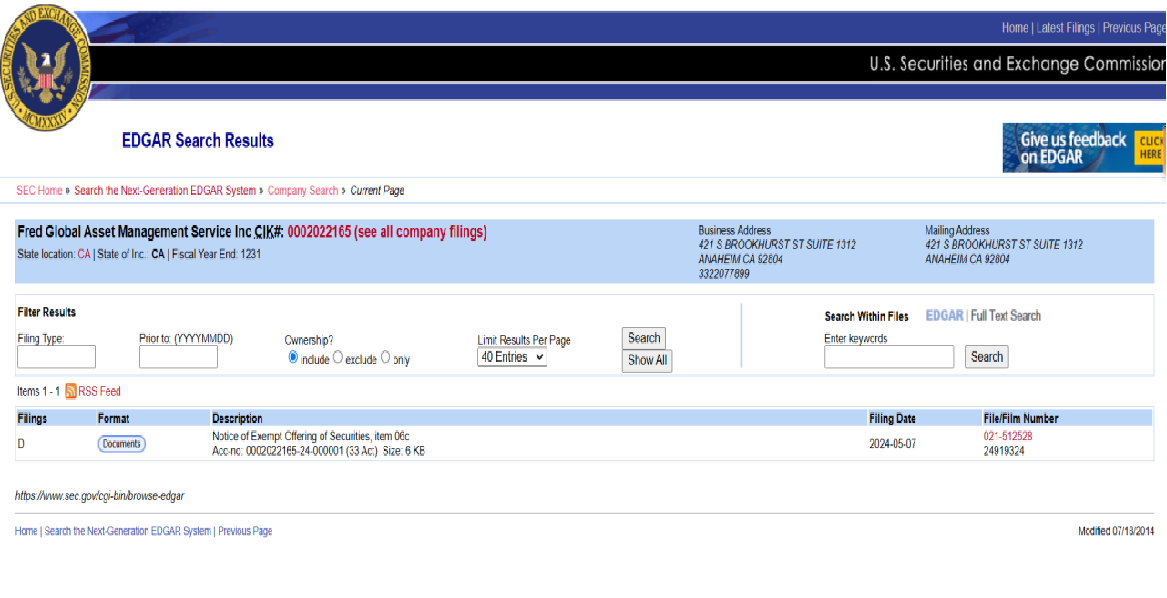
Task: Click the Give us feedback on EDGAR banner
Action: pyautogui.click(x=1083, y=148)
